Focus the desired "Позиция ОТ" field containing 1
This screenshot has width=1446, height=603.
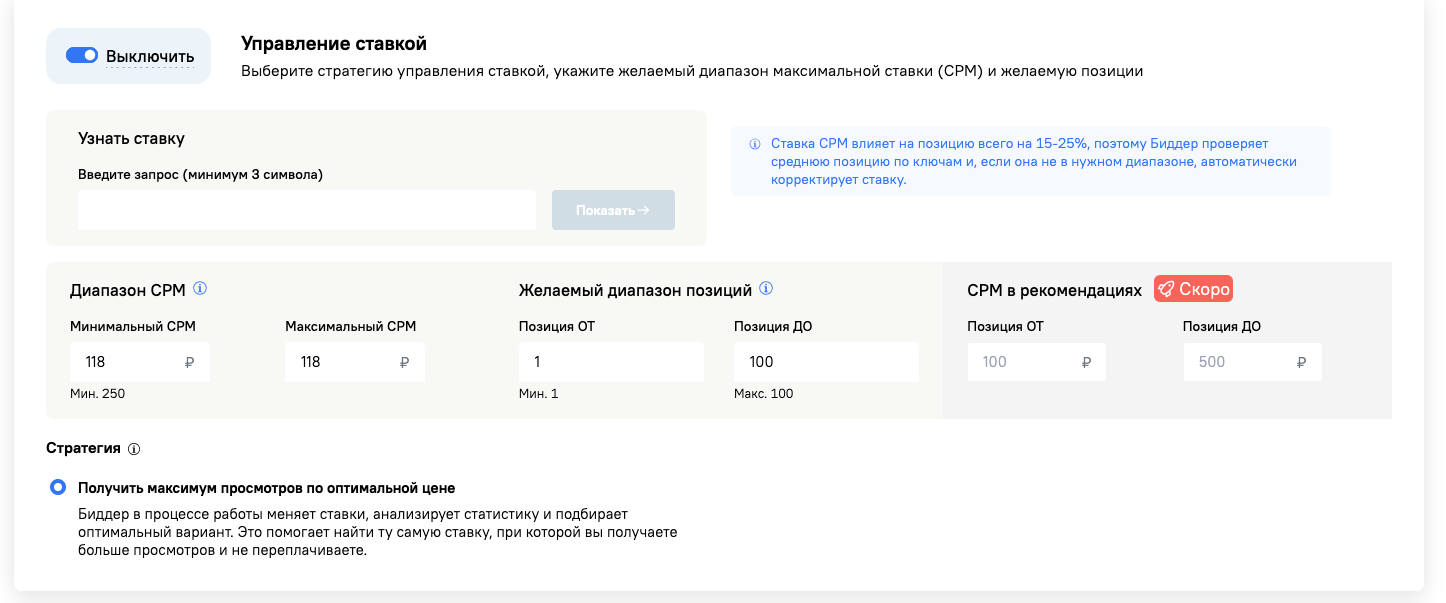click(611, 362)
